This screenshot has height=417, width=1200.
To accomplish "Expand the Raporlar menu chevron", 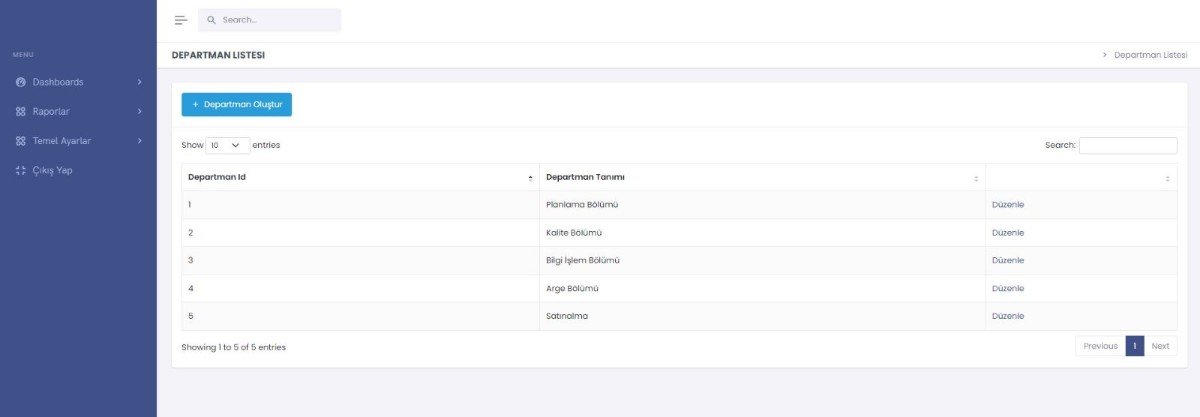I will click(139, 111).
